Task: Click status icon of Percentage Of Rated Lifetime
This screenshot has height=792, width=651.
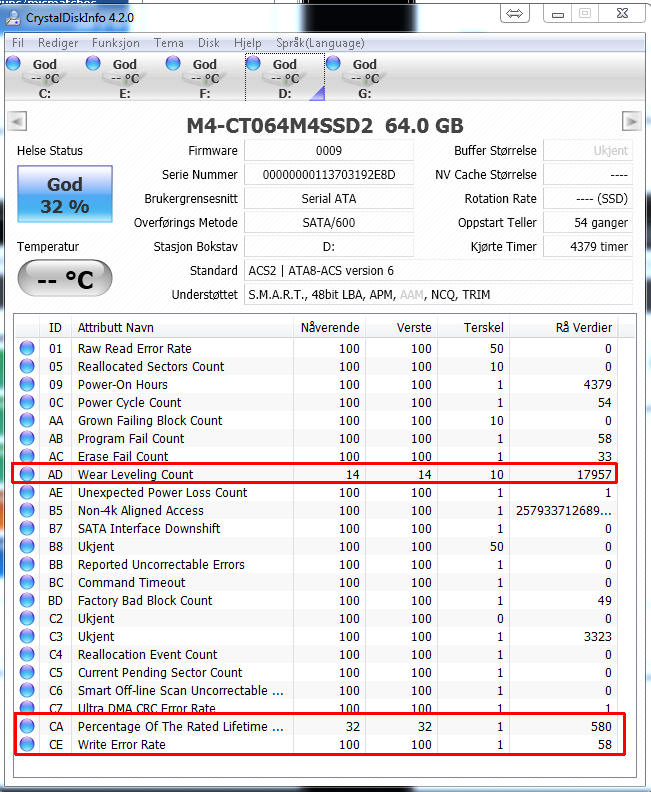Action: (x=27, y=726)
